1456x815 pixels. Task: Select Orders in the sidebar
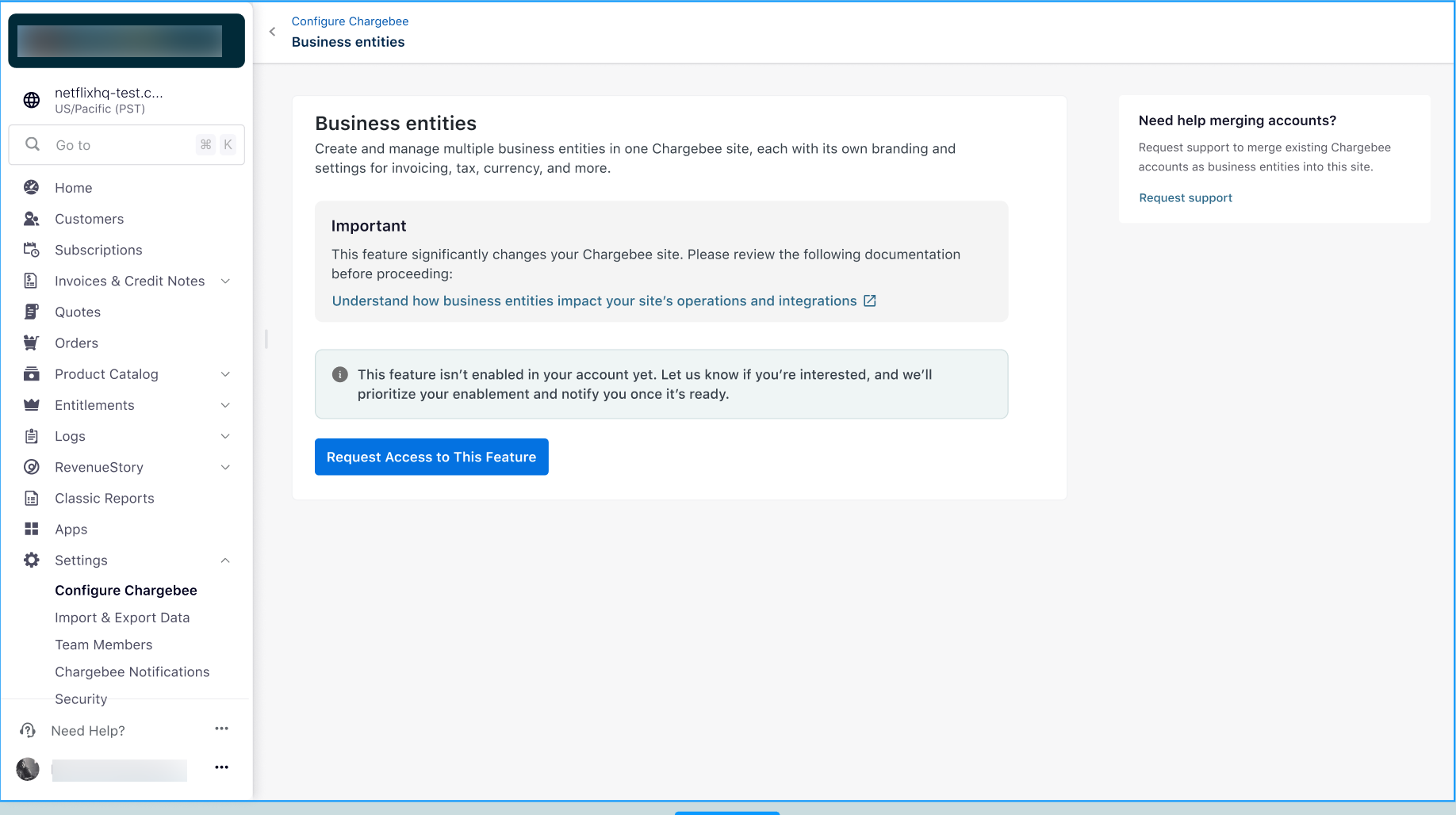pos(77,342)
